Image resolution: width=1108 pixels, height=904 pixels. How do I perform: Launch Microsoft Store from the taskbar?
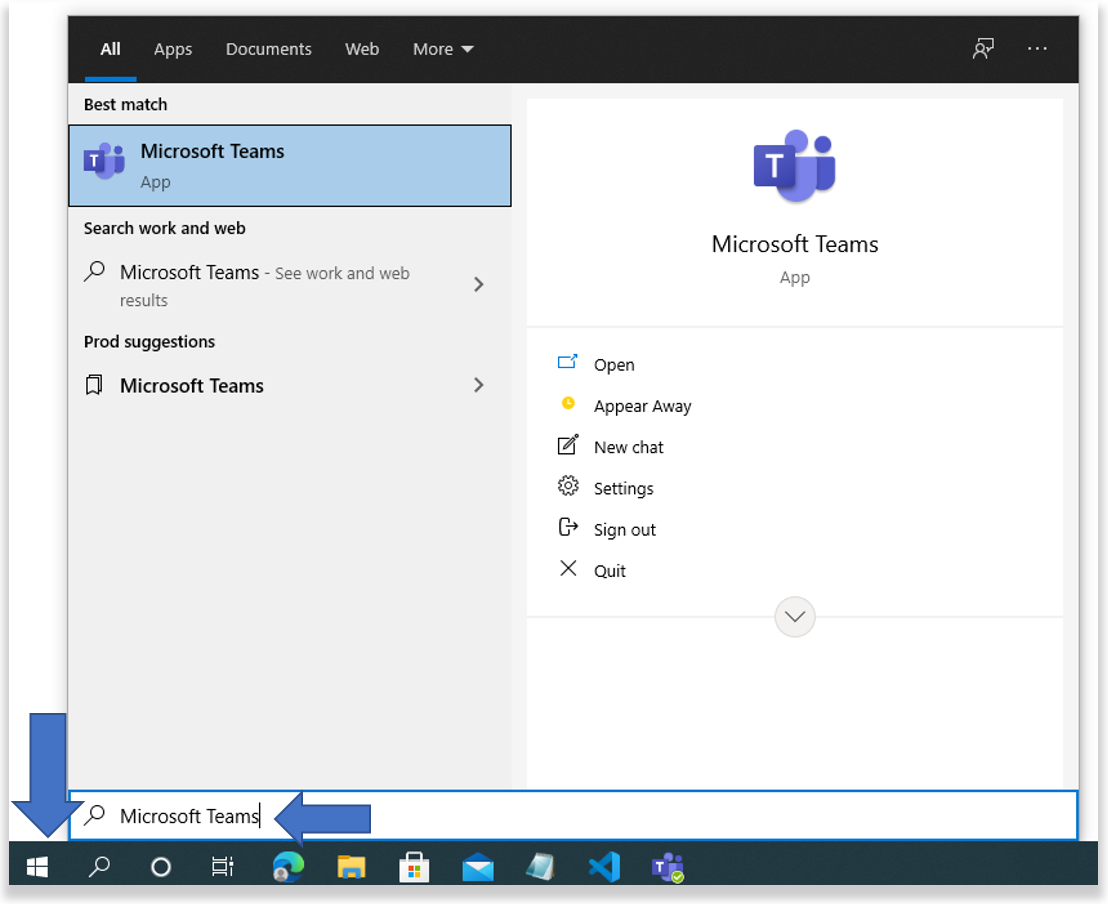pyautogui.click(x=414, y=867)
